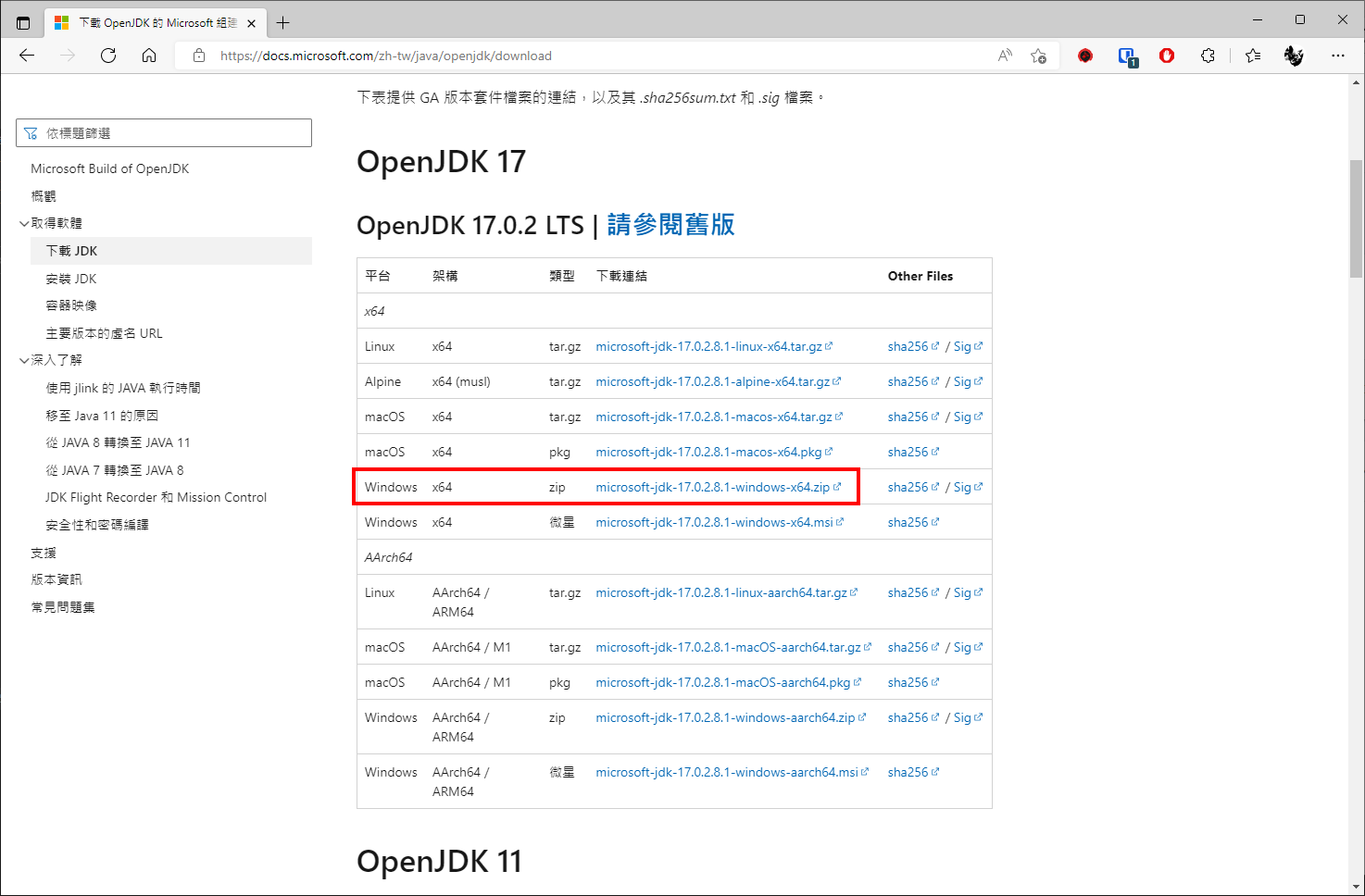Open 安裝 JDK sidebar item
This screenshot has width=1365, height=896.
coord(71,279)
